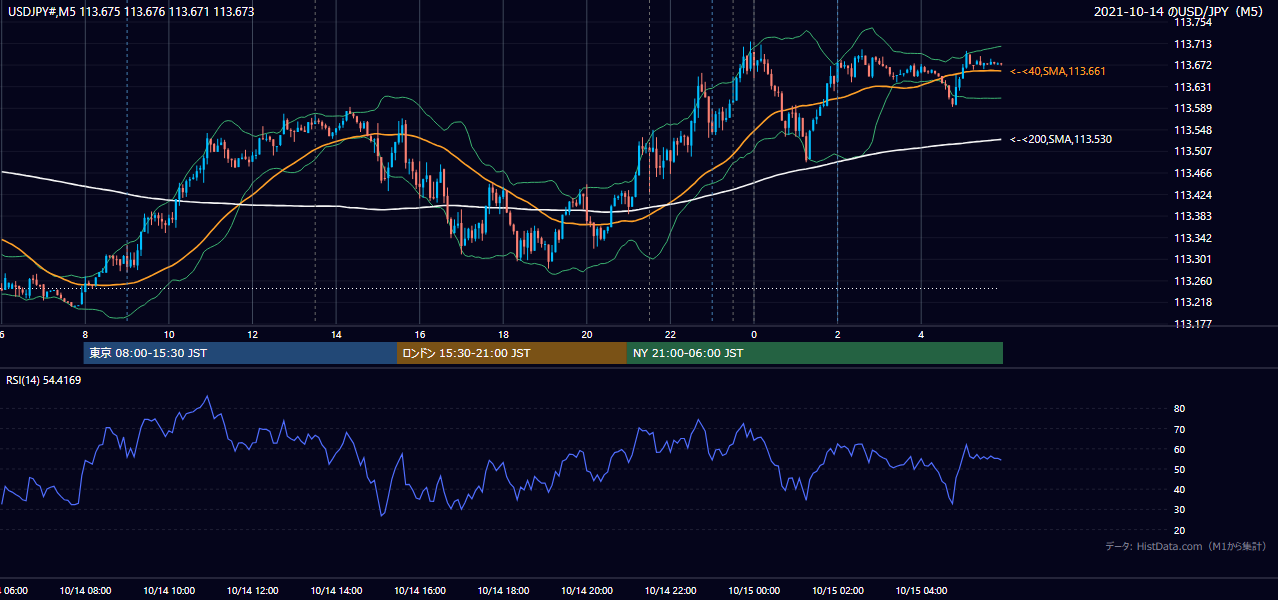The width and height of the screenshot is (1278, 600).
Task: Click the RSI 30 level label
Action: tap(1179, 510)
